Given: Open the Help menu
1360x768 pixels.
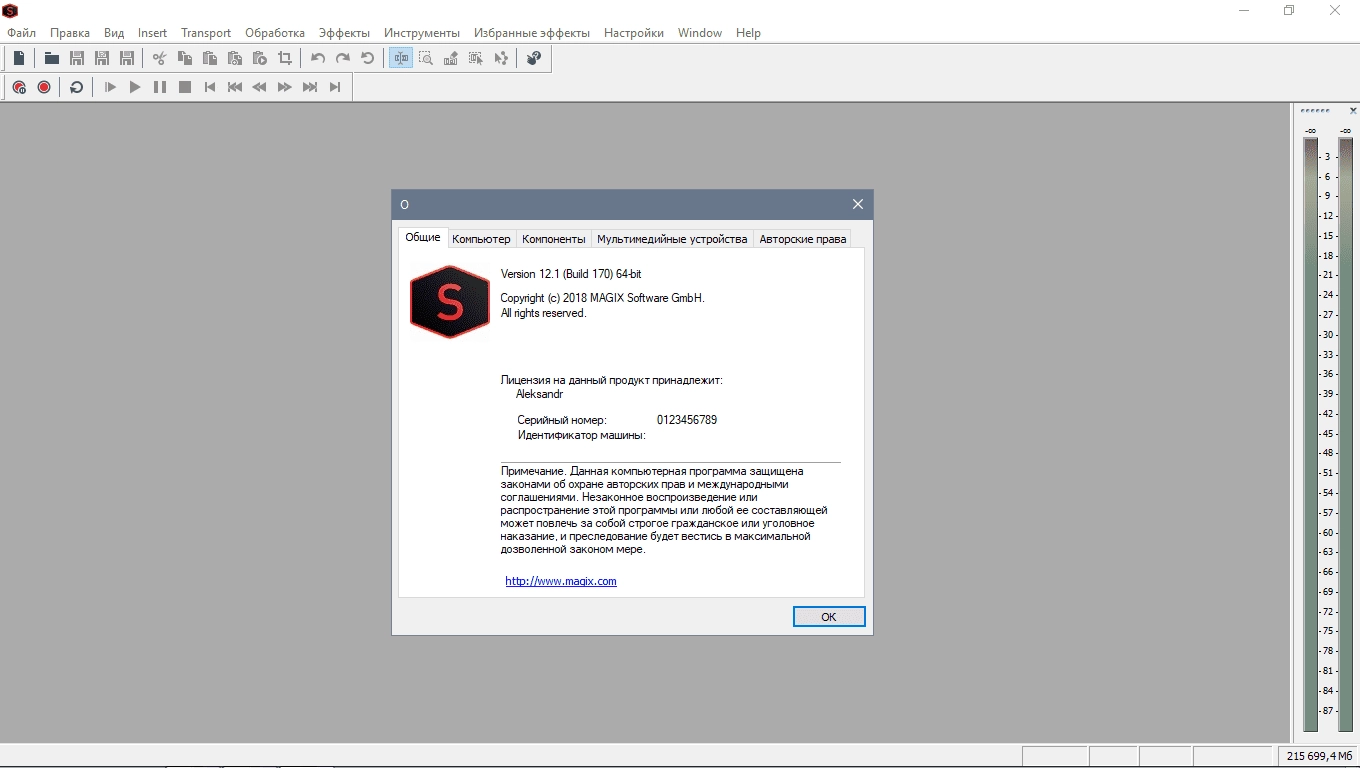Looking at the screenshot, I should click(748, 33).
